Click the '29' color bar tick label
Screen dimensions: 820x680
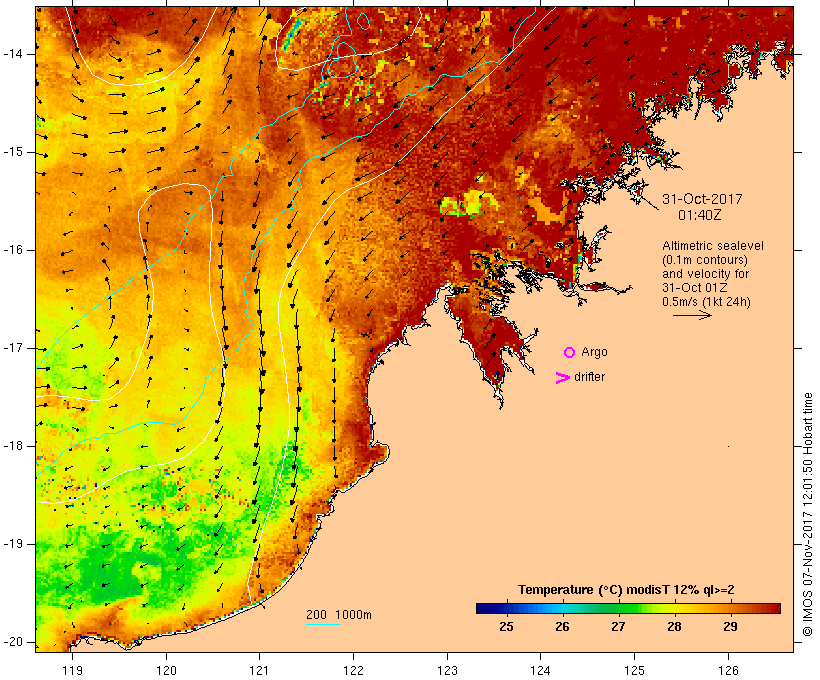(730, 627)
